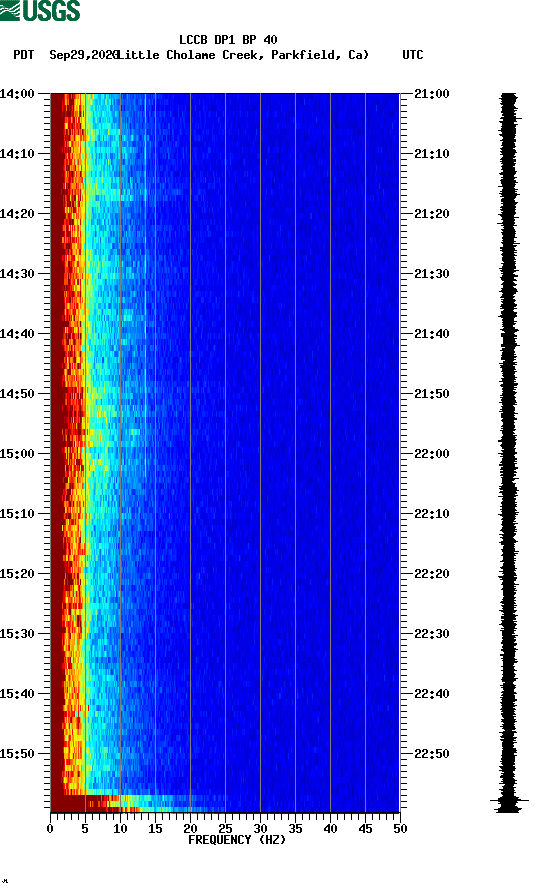The image size is (552, 892).
Task: Click the 22:20 UTC time label
Action: (432, 574)
